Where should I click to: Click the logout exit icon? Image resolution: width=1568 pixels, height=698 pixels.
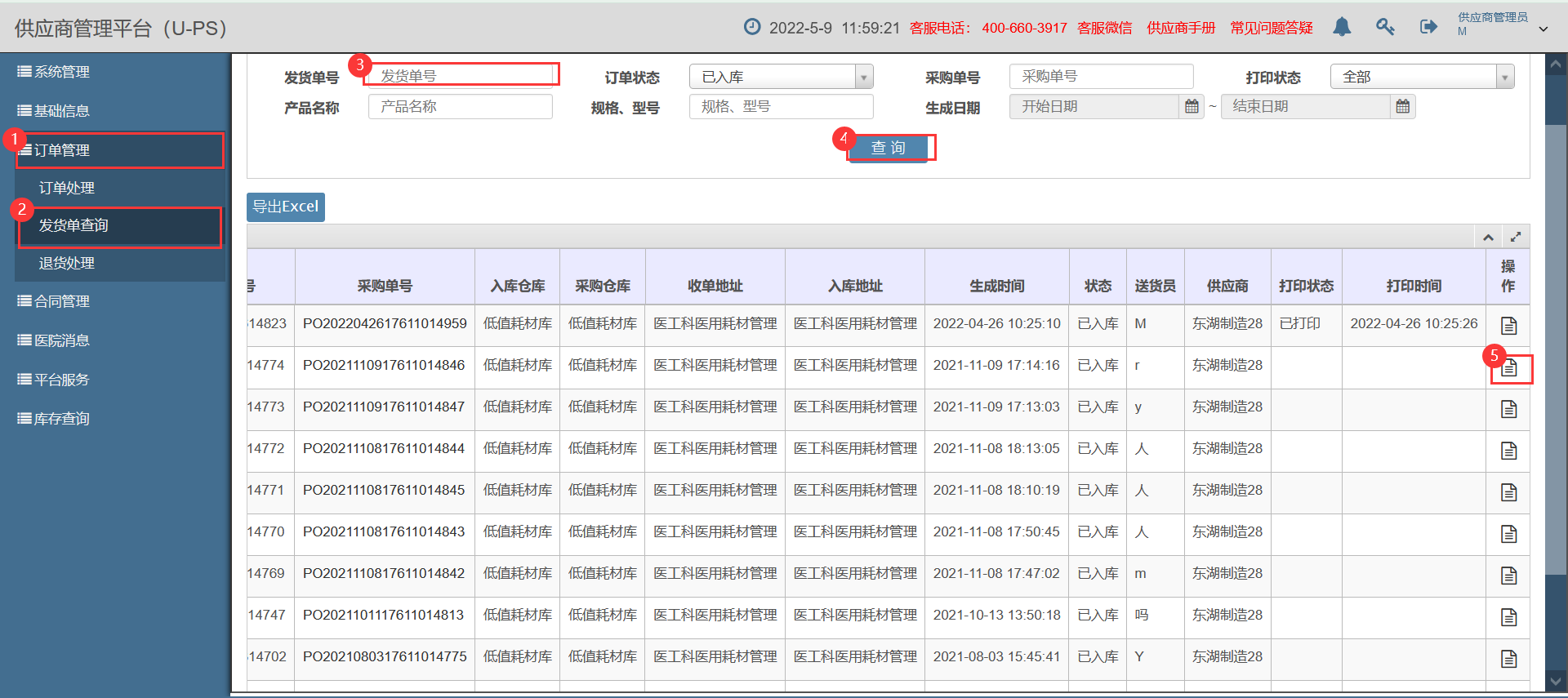(1428, 27)
